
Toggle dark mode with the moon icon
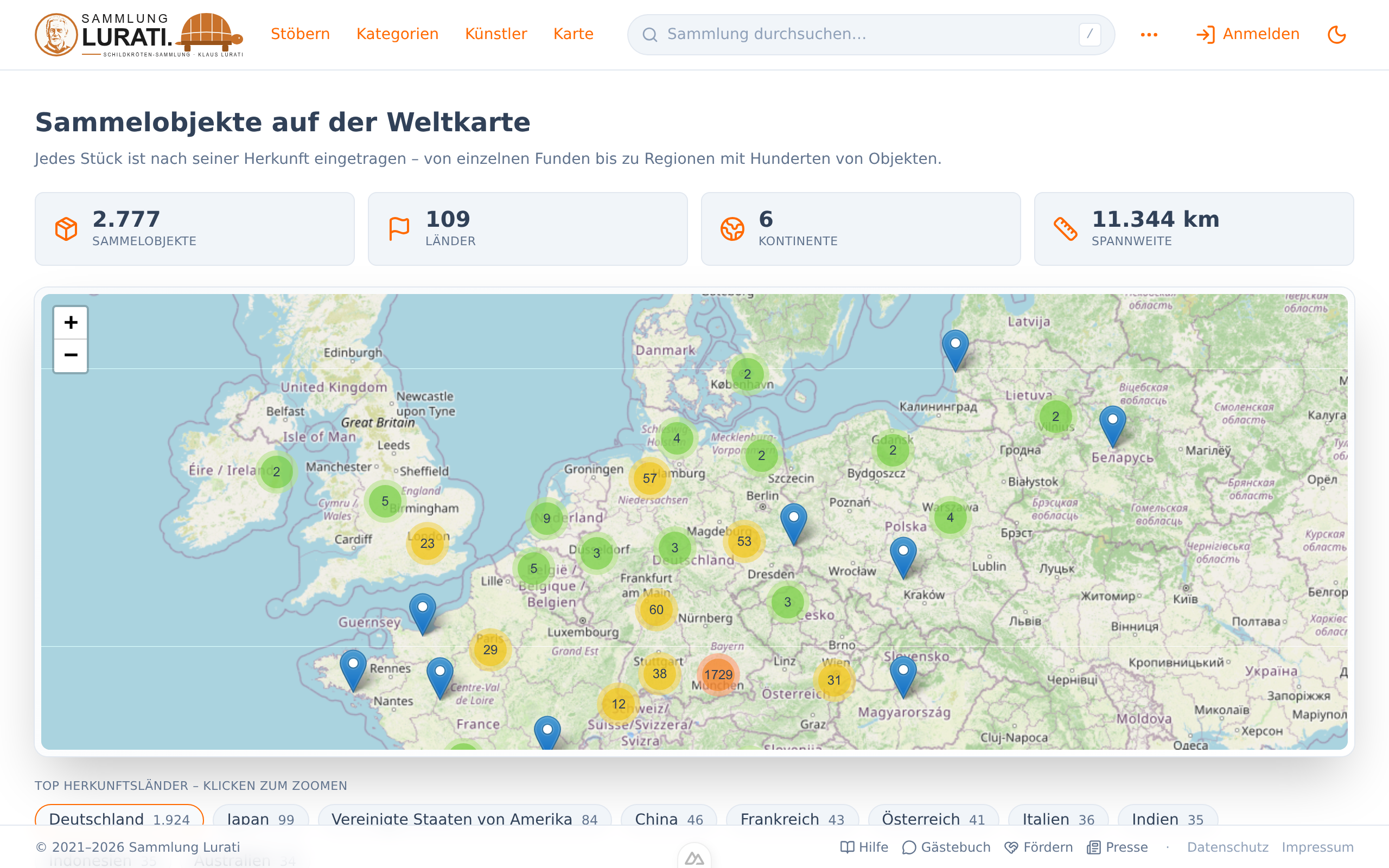click(x=1337, y=34)
